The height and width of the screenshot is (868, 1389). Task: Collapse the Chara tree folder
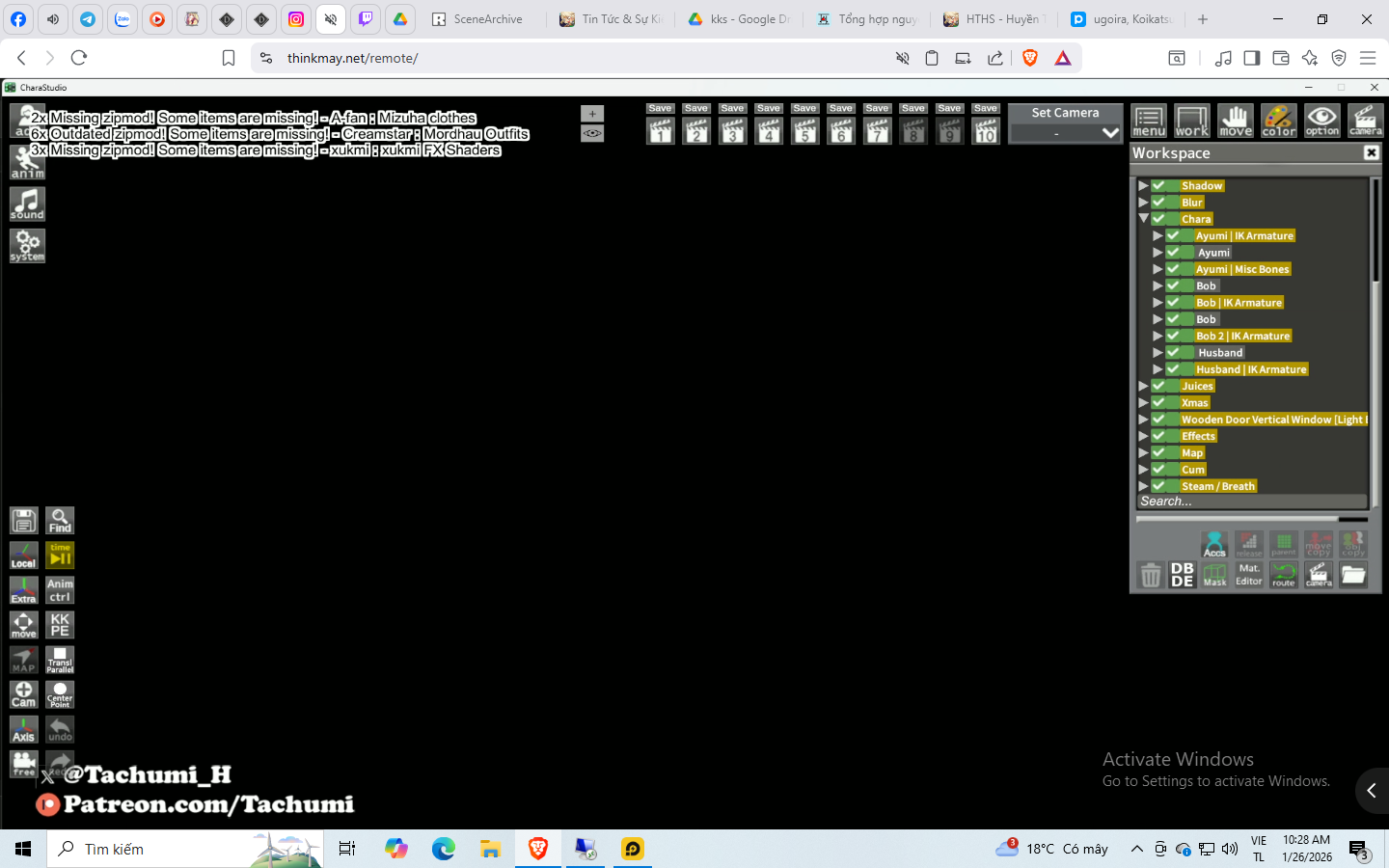tap(1143, 219)
